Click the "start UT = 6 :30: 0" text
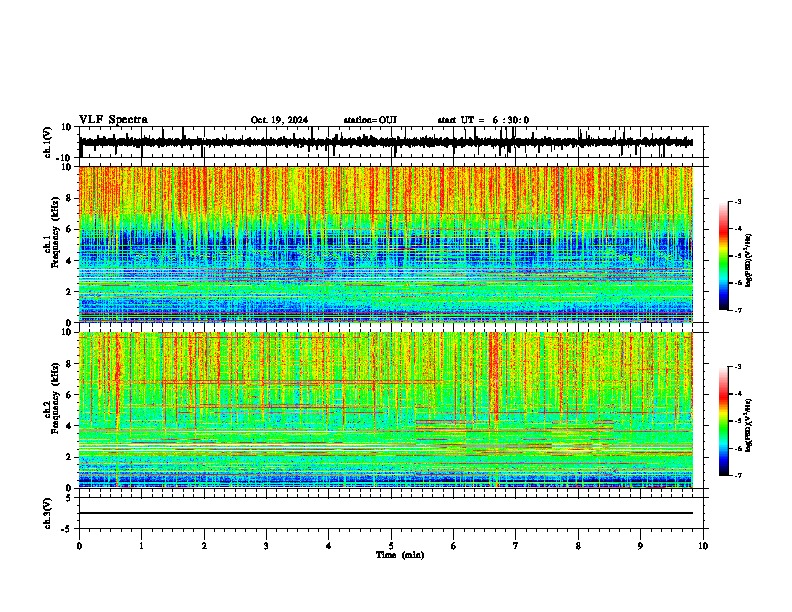This screenshot has height=612, width=792. tap(483, 120)
